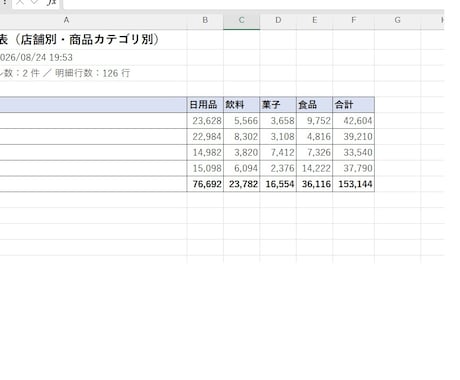Click the cell with value 2,376
460x380 pixels.
click(278, 168)
